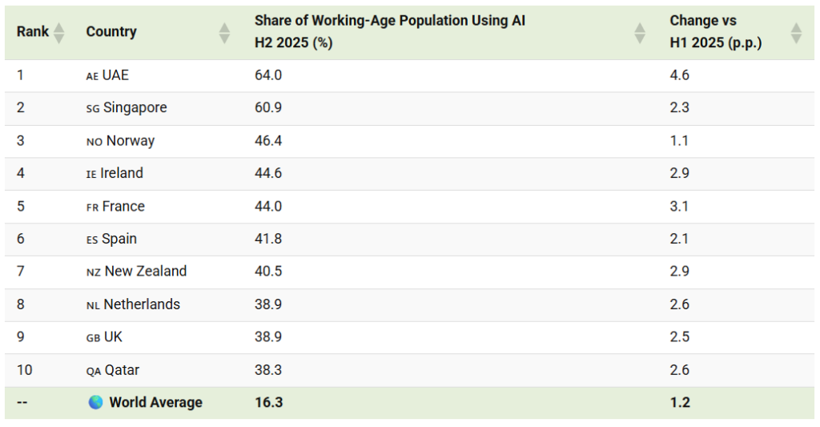Select Ireland's 44.6 share value
This screenshot has width=820, height=427.
(268, 173)
